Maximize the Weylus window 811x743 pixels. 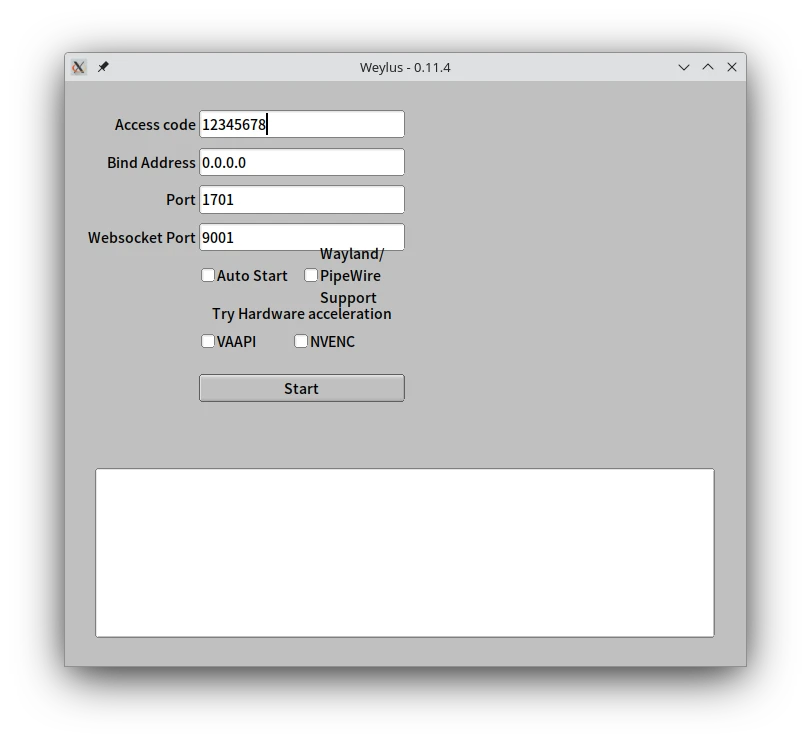click(708, 67)
